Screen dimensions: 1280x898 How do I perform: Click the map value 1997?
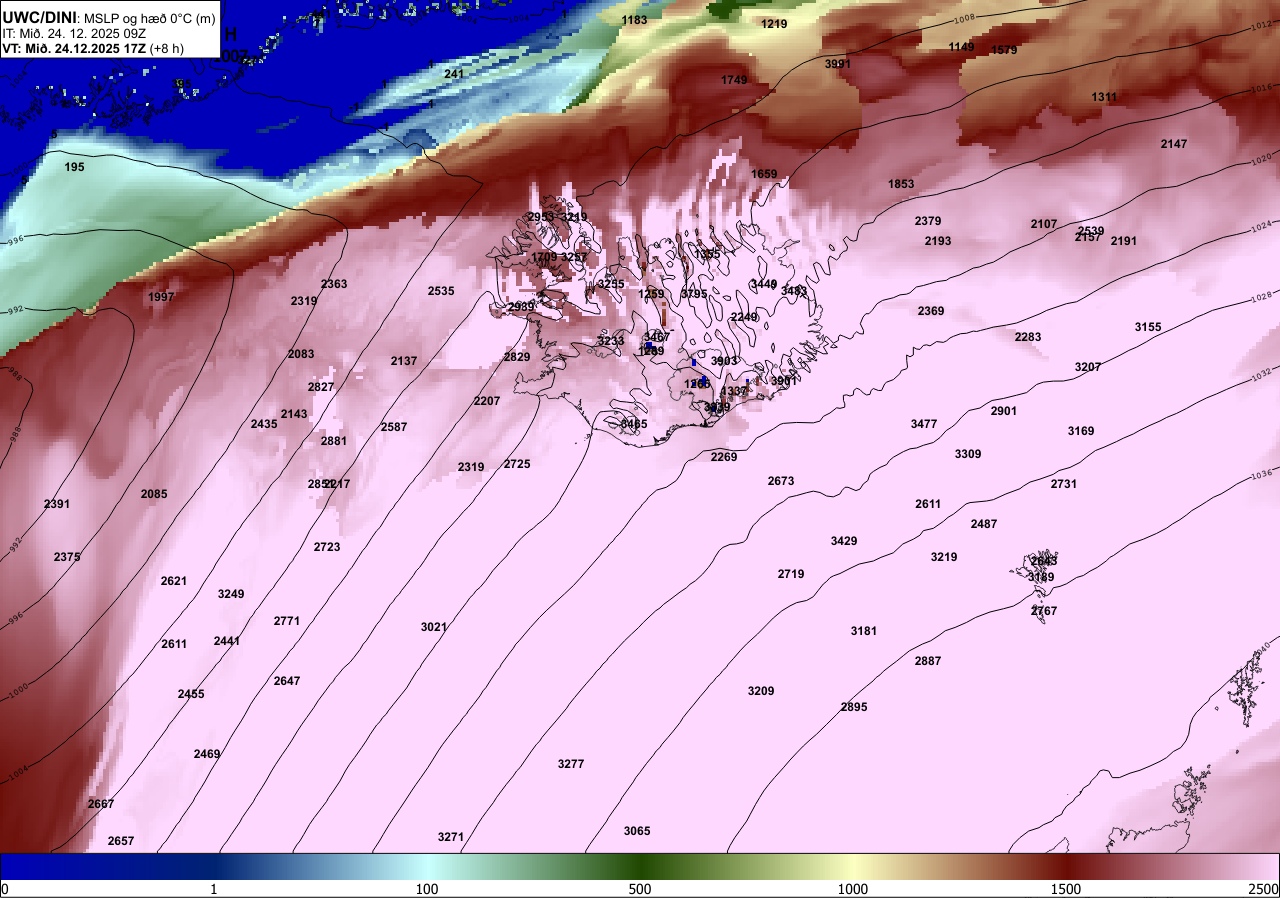(161, 297)
